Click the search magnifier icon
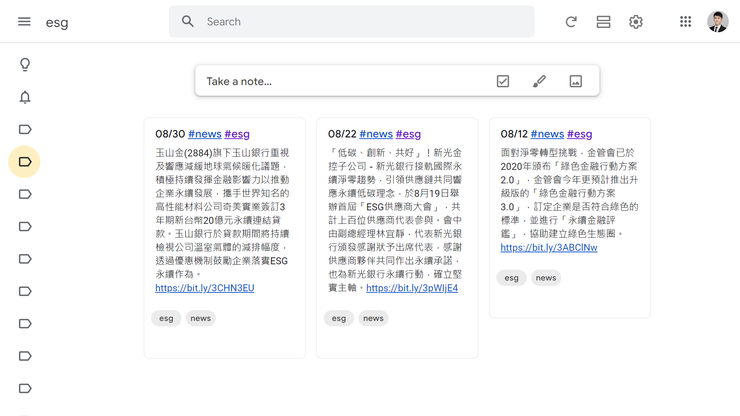This screenshot has height=416, width=740. click(188, 22)
